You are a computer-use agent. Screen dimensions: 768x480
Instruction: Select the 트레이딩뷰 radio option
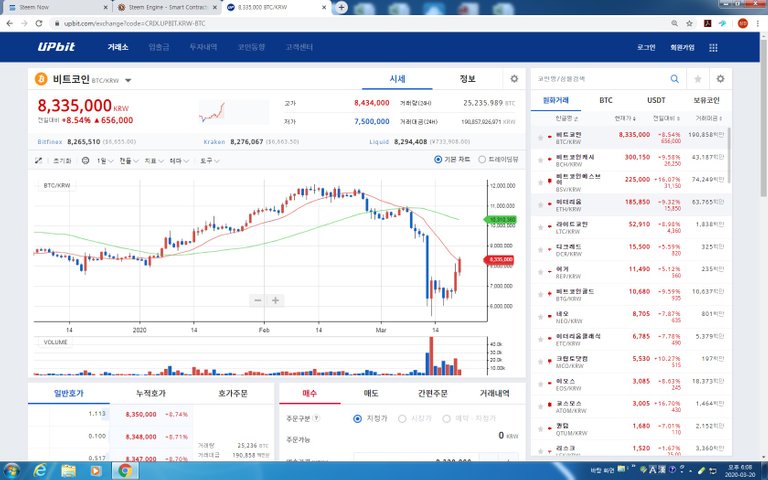tap(481, 159)
